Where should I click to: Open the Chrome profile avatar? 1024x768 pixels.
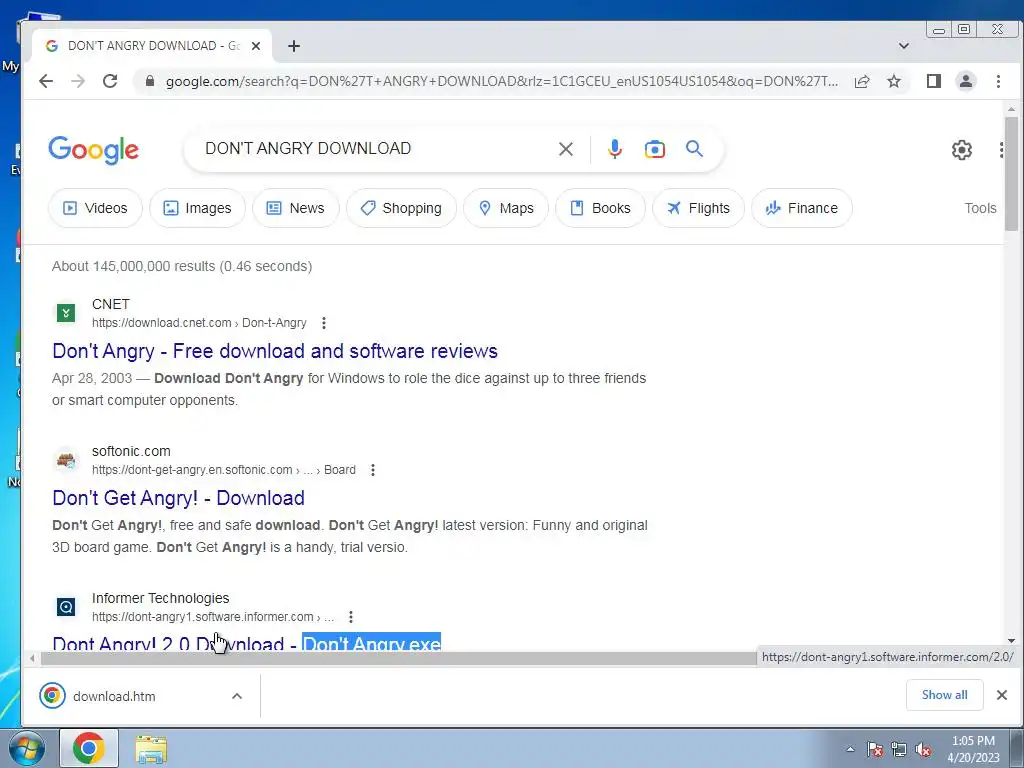tap(966, 81)
